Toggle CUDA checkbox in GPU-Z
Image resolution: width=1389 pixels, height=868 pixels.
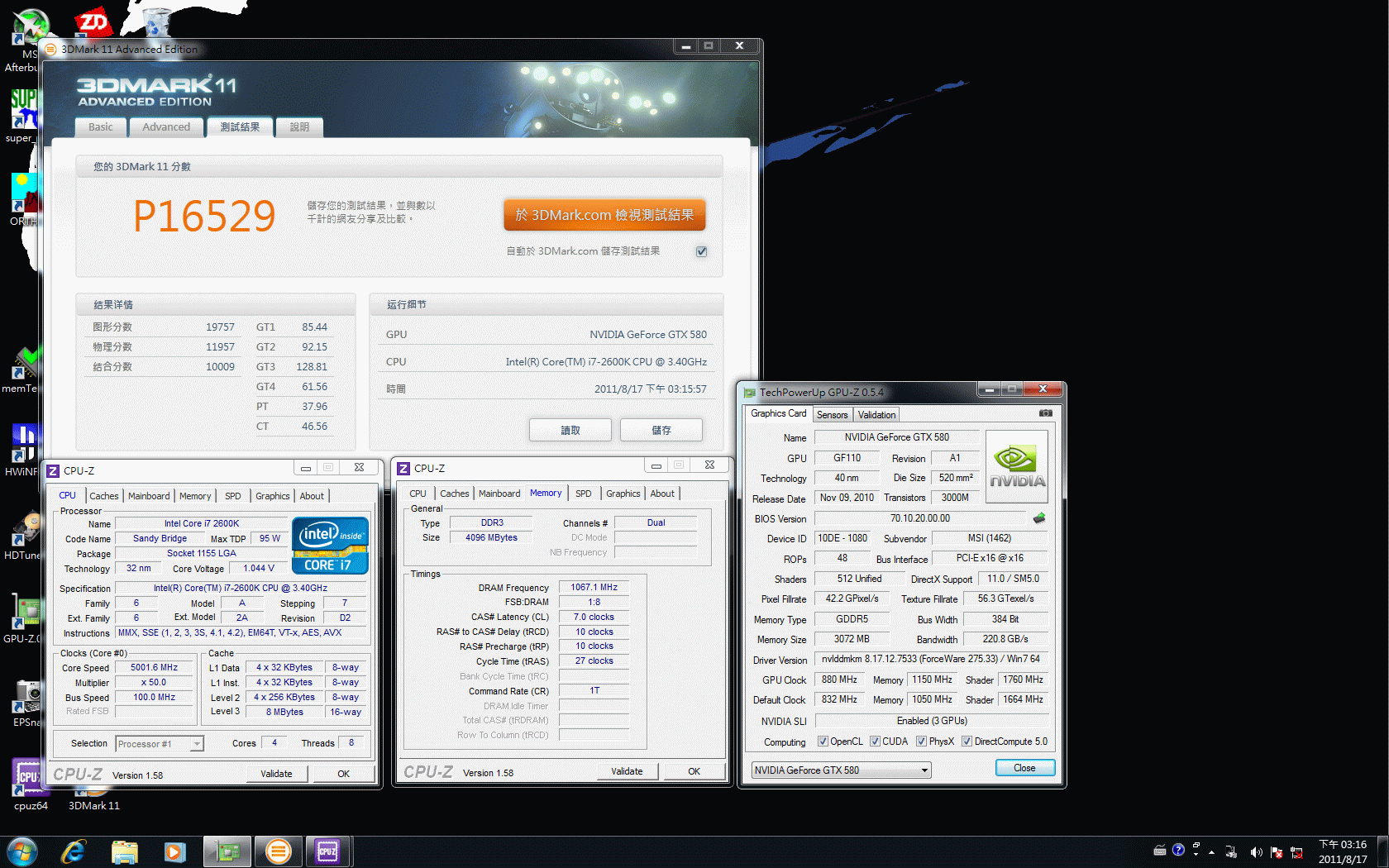click(875, 742)
